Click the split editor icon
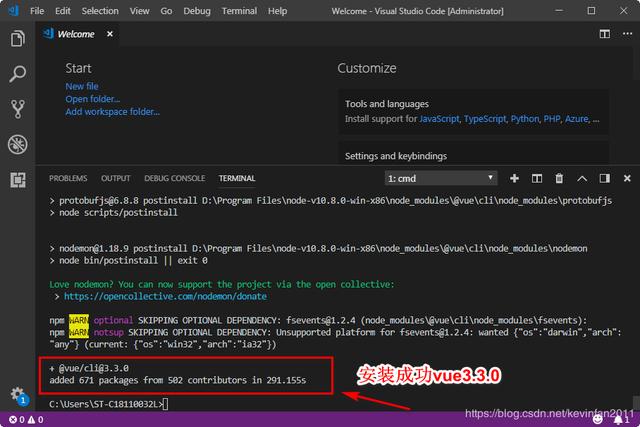The image size is (640, 427). 605,34
